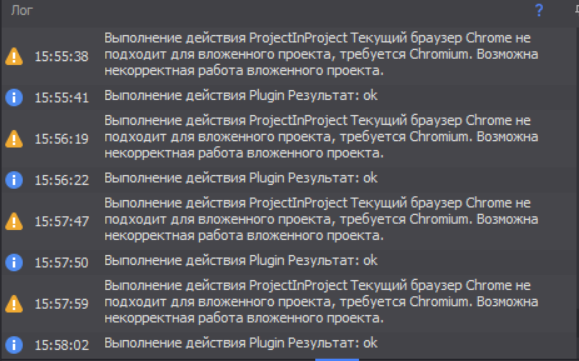Image resolution: width=579 pixels, height=361 pixels.
Task: Click the warning icon at 15:56:19
Action: click(14, 139)
